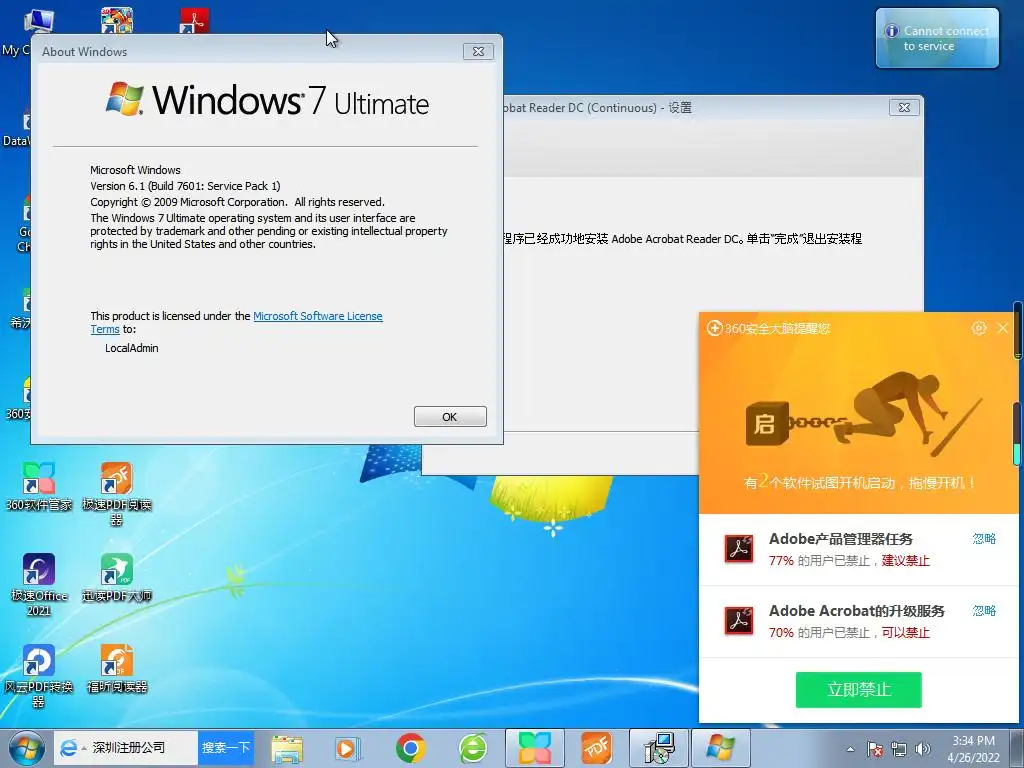Click the LocalAdmin licensee name
This screenshot has height=768, width=1024.
(132, 348)
